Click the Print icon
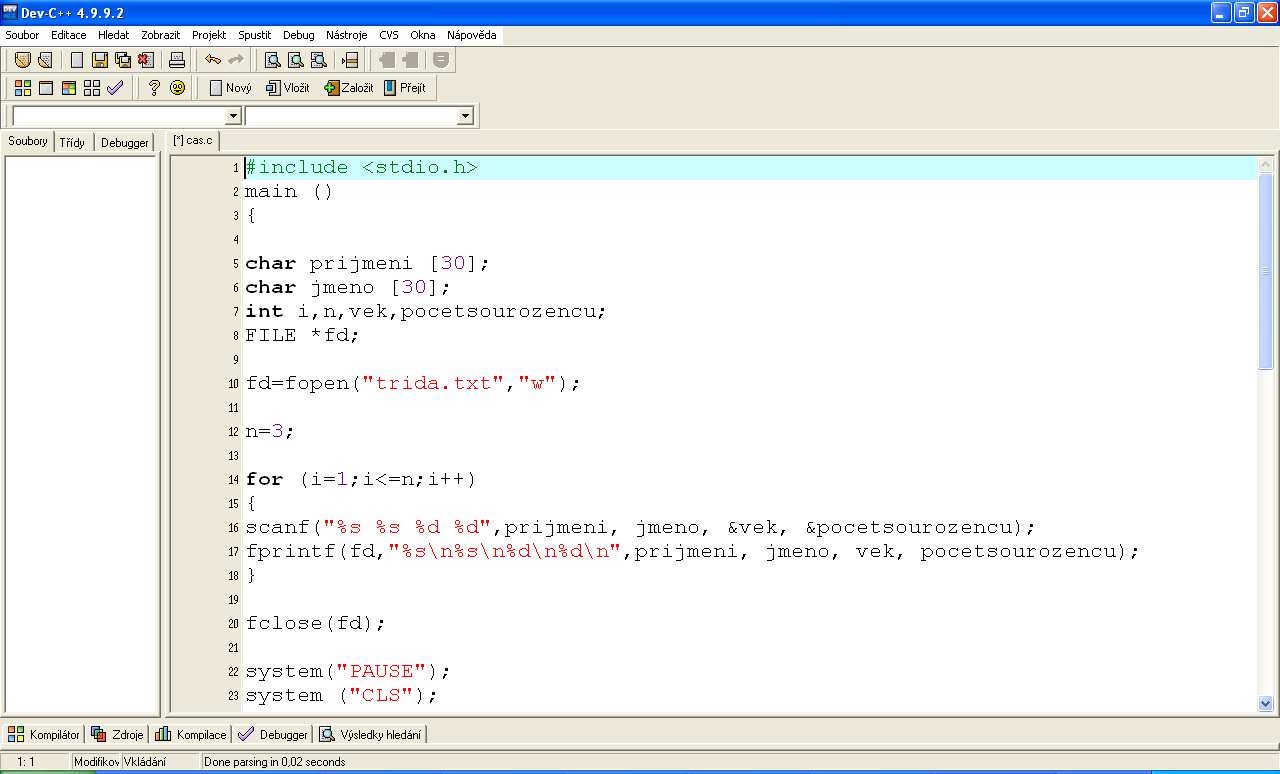This screenshot has height=774, width=1280. tap(176, 60)
